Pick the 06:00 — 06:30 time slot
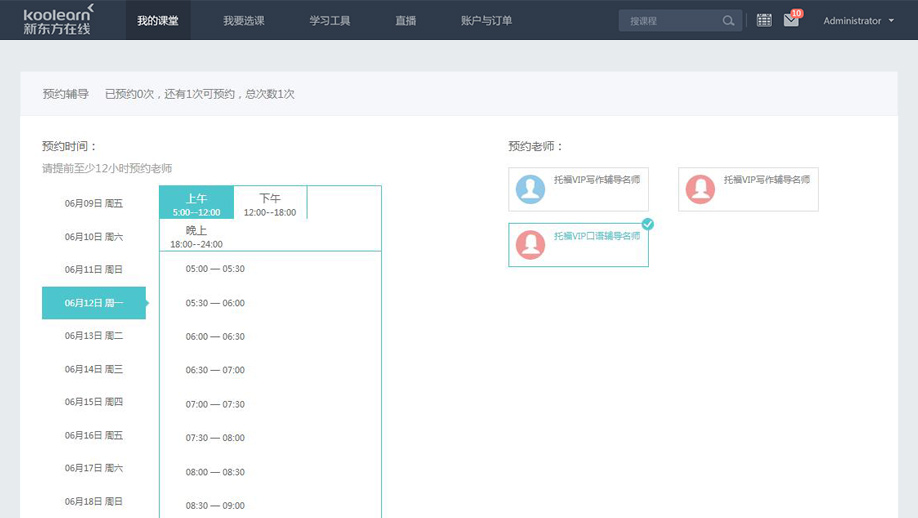 (215, 337)
